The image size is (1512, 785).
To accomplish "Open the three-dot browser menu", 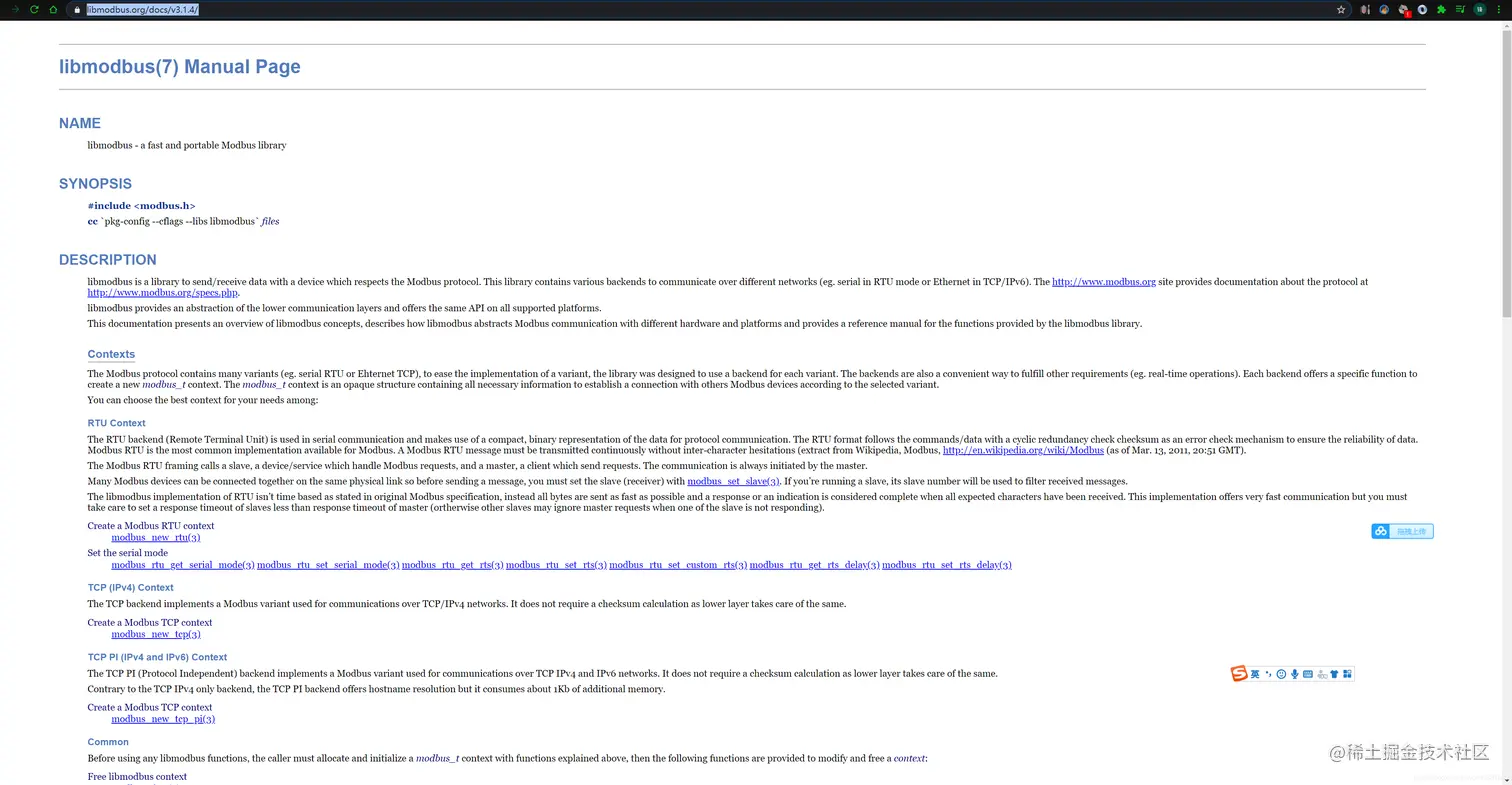I will tap(1499, 9).
